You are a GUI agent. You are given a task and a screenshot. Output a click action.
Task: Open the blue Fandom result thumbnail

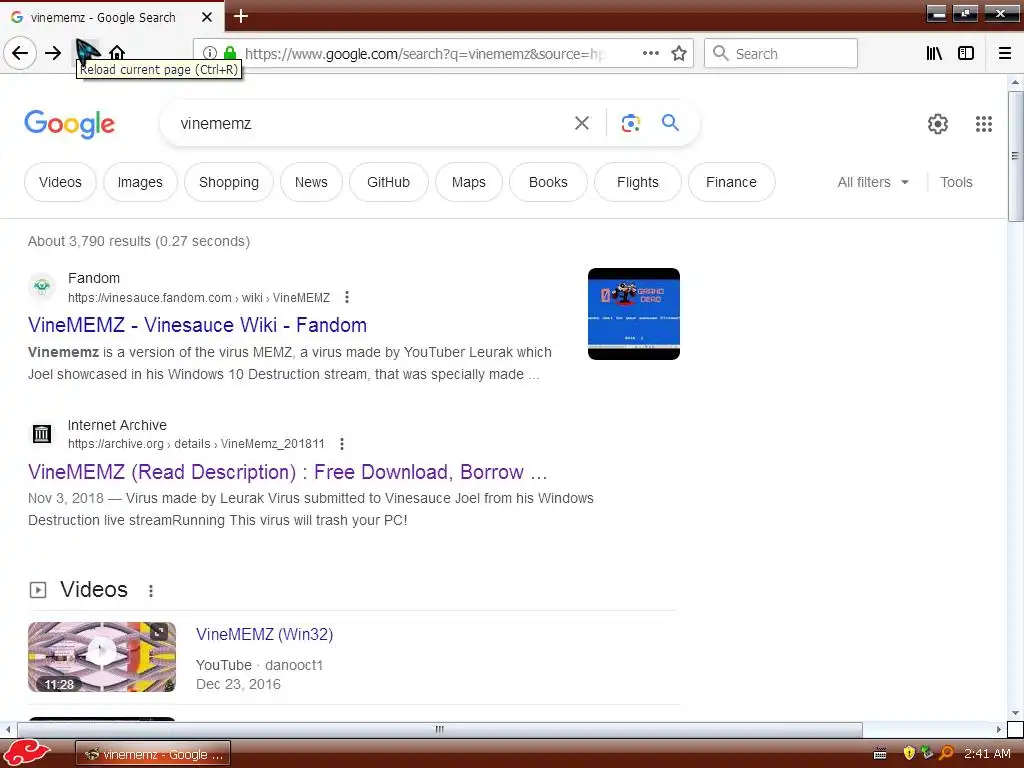[633, 314]
